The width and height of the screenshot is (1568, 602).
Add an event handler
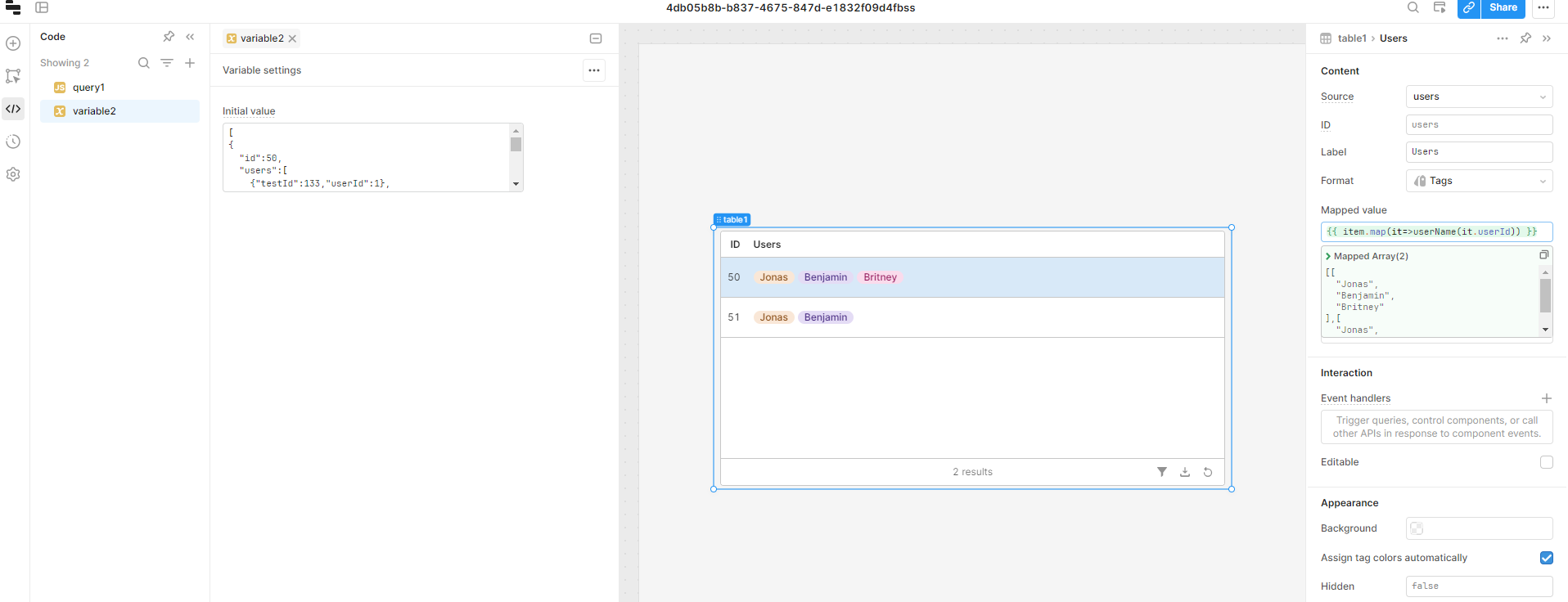1546,398
